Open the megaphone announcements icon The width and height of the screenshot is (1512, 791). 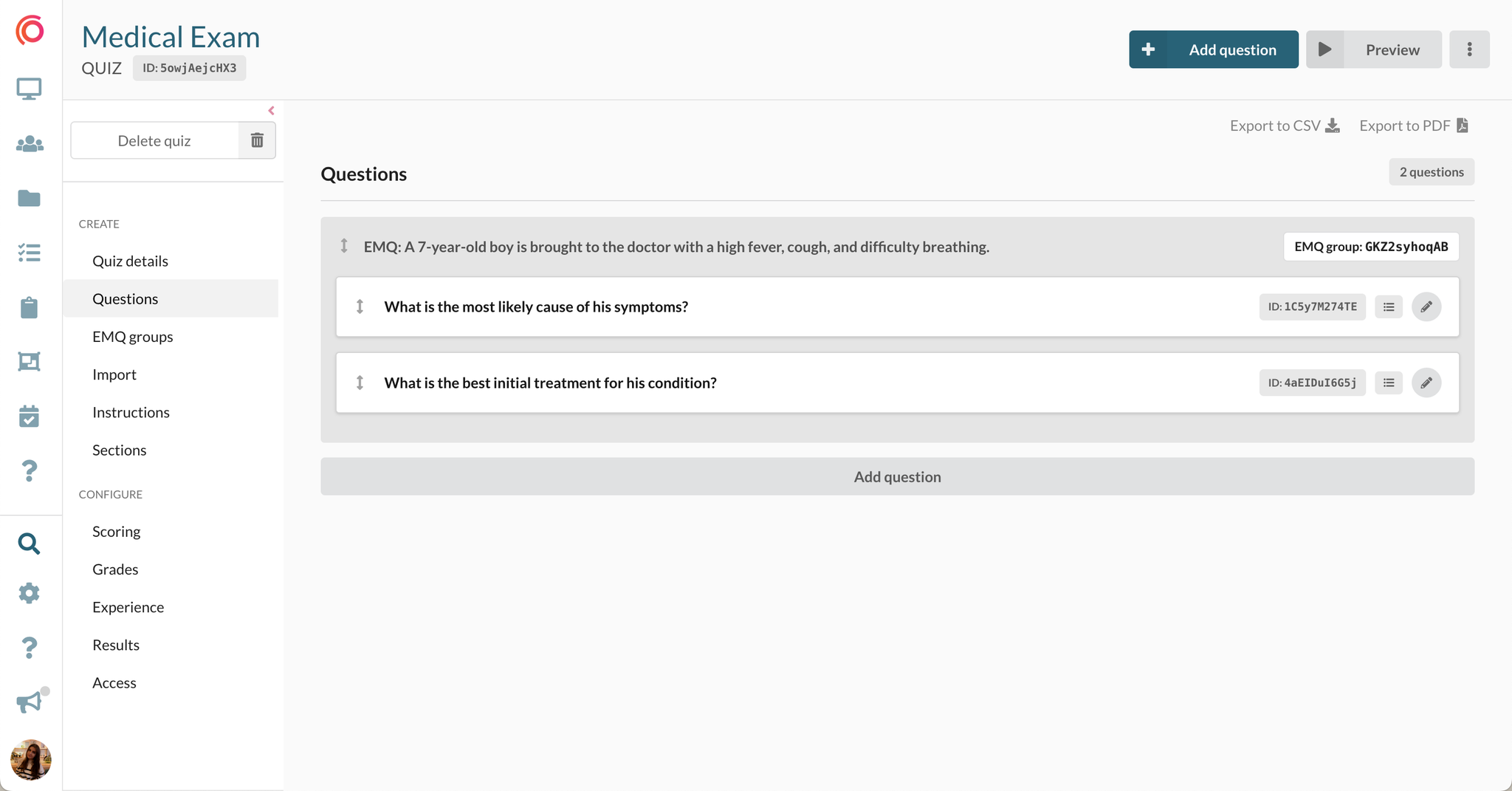coord(30,702)
